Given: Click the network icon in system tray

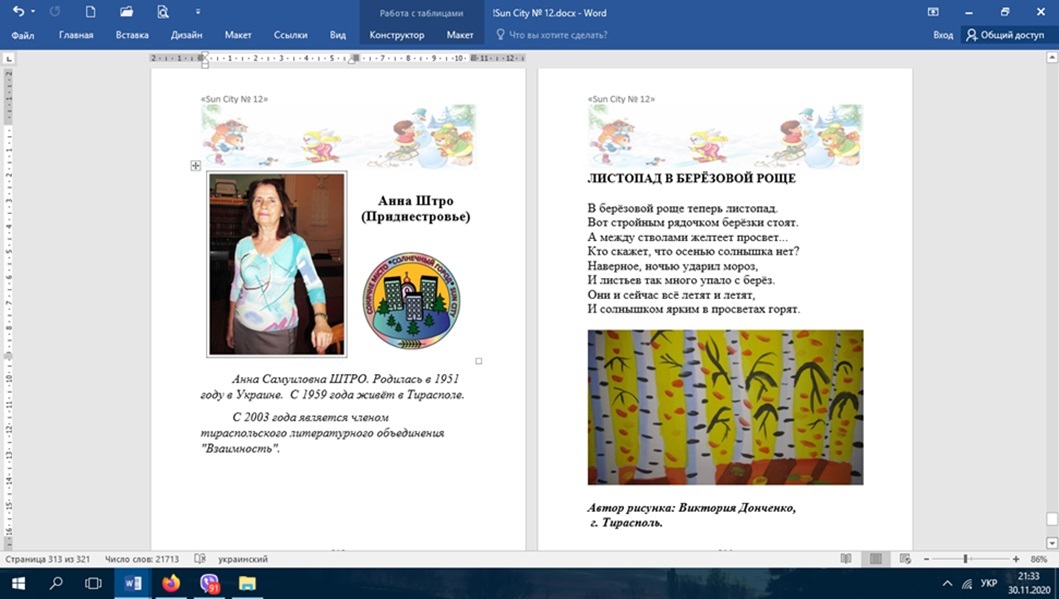Looking at the screenshot, I should [x=968, y=583].
